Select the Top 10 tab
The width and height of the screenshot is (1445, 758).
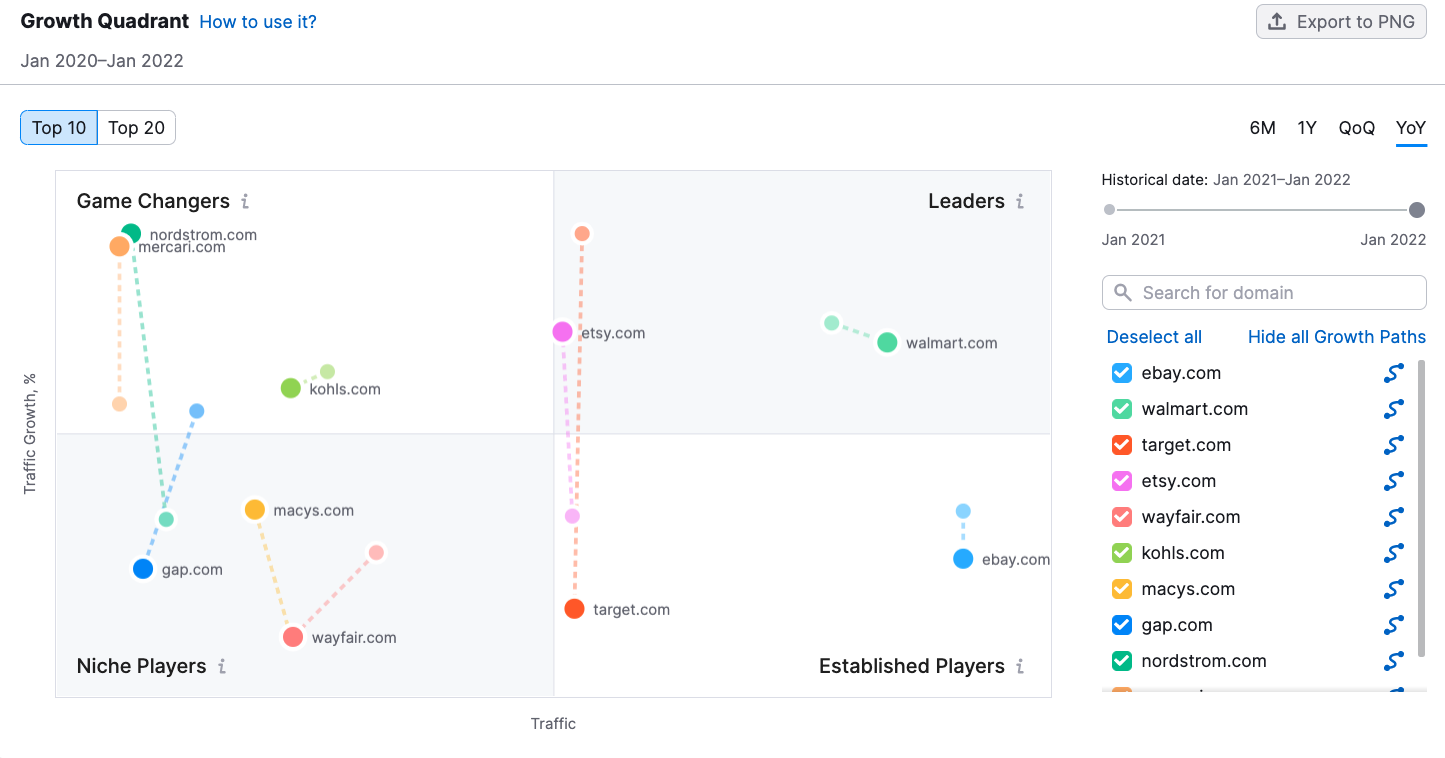59,128
